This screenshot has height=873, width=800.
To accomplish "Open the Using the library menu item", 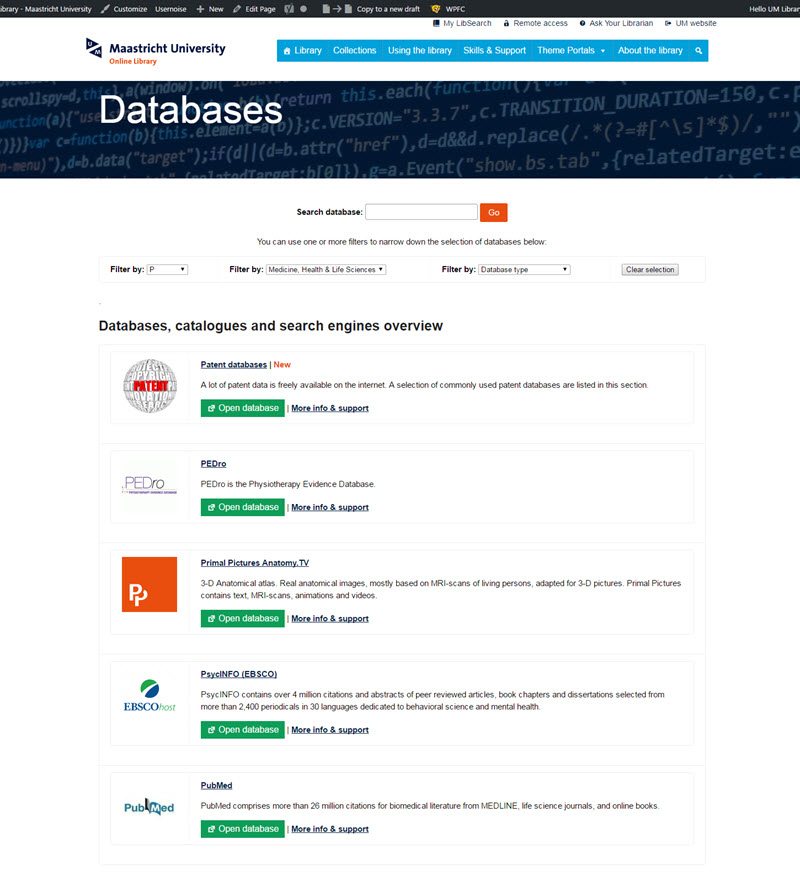I will [x=420, y=51].
